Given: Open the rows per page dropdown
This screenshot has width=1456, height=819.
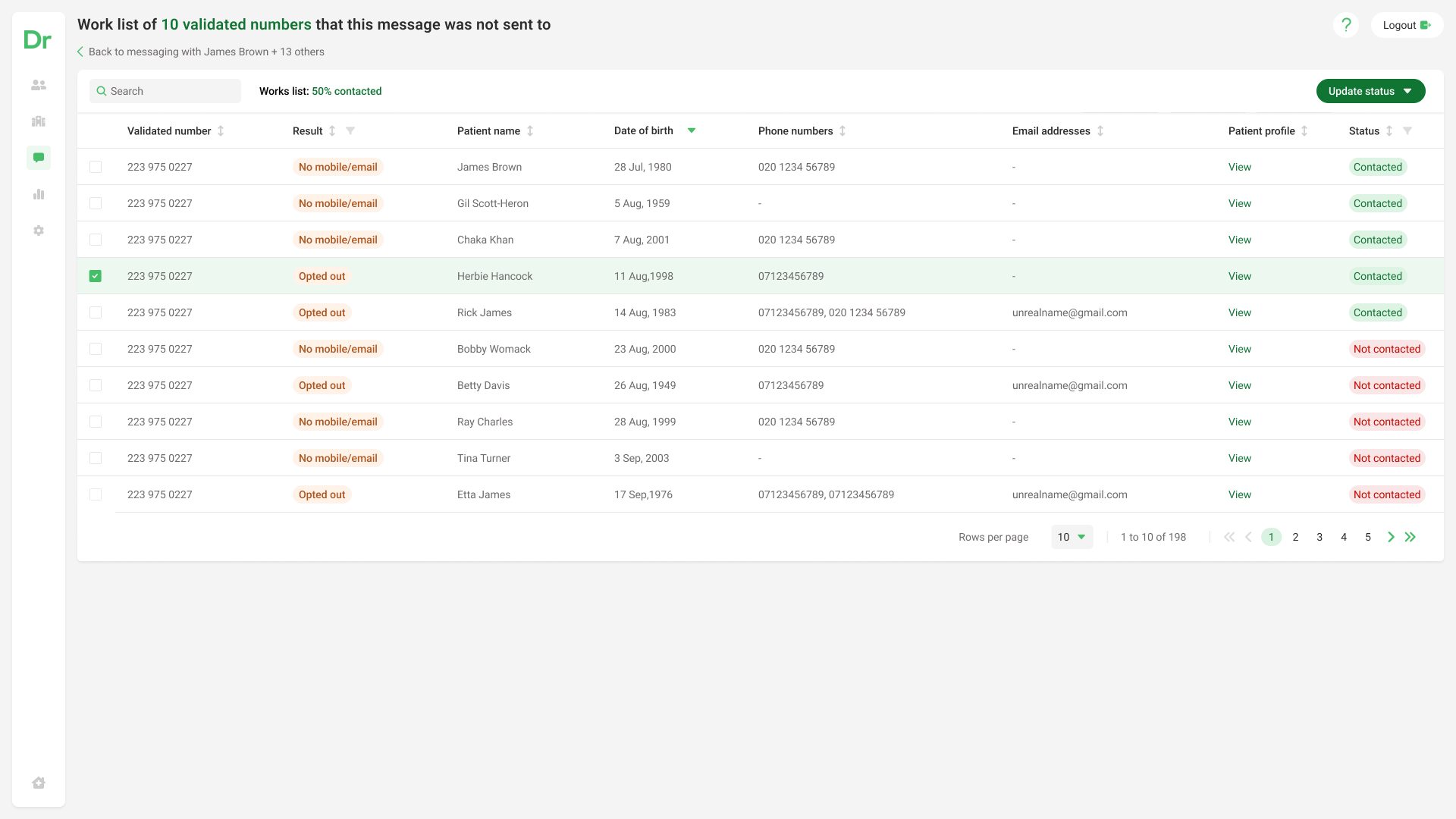Looking at the screenshot, I should point(1072,537).
